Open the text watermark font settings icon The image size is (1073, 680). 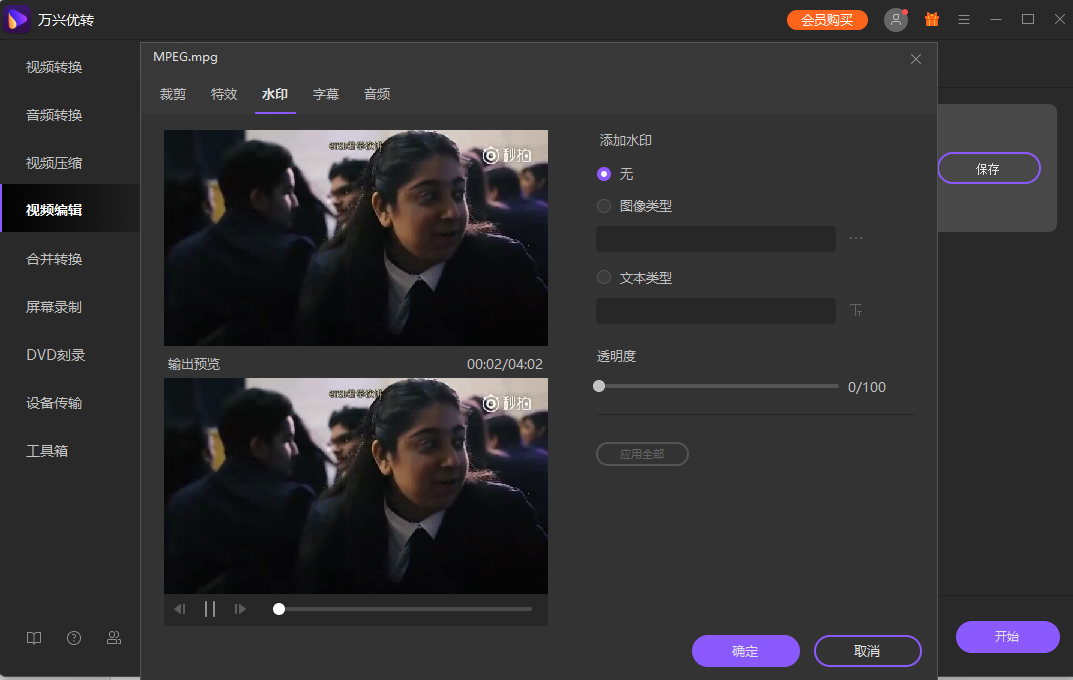(856, 311)
